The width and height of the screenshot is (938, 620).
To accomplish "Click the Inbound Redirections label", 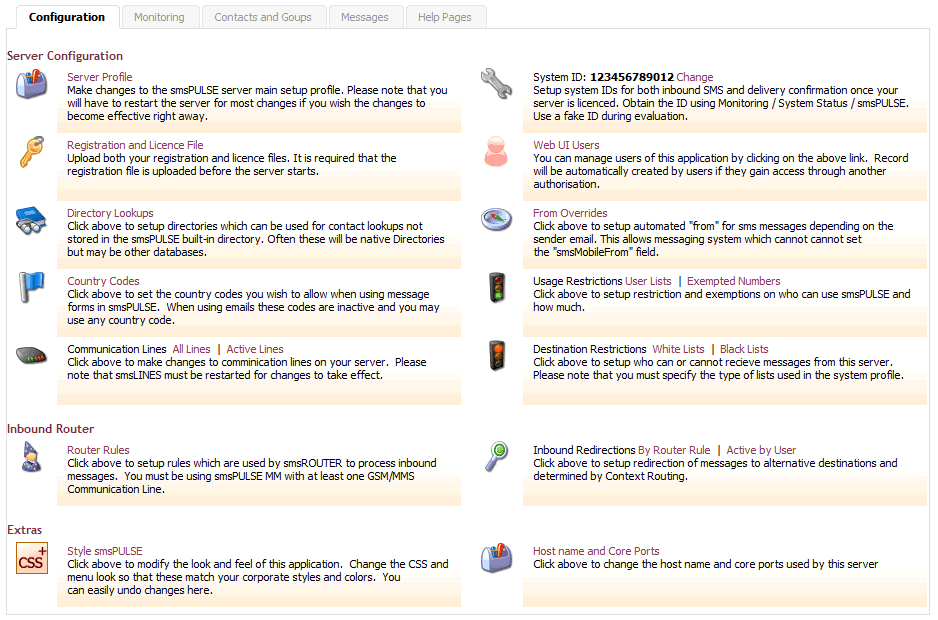I will point(584,451).
